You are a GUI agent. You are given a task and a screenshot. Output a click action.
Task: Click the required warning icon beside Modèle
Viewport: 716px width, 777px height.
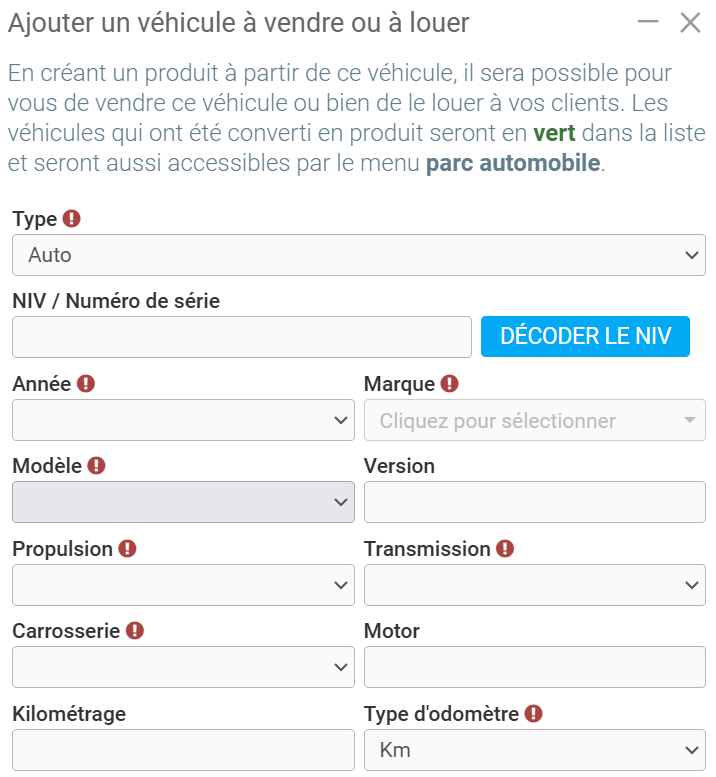pos(96,465)
